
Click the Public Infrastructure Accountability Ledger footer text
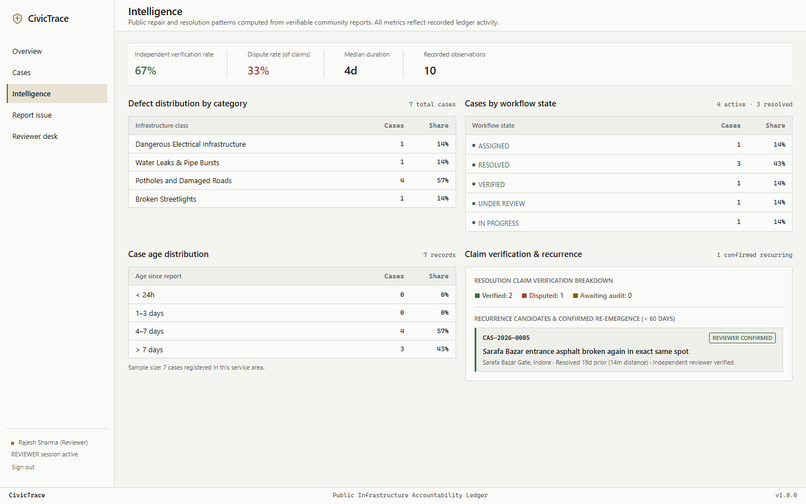click(410, 495)
